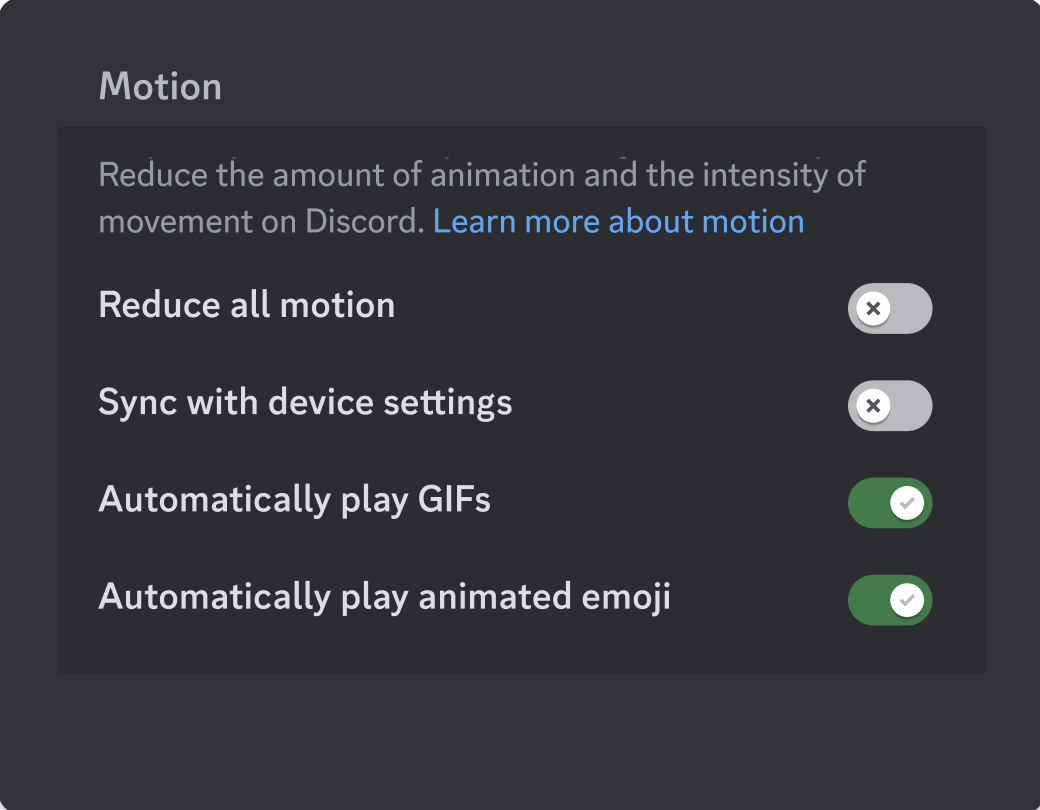Click X knob on Sync with device settings
This screenshot has width=1040, height=810.
[x=873, y=406]
